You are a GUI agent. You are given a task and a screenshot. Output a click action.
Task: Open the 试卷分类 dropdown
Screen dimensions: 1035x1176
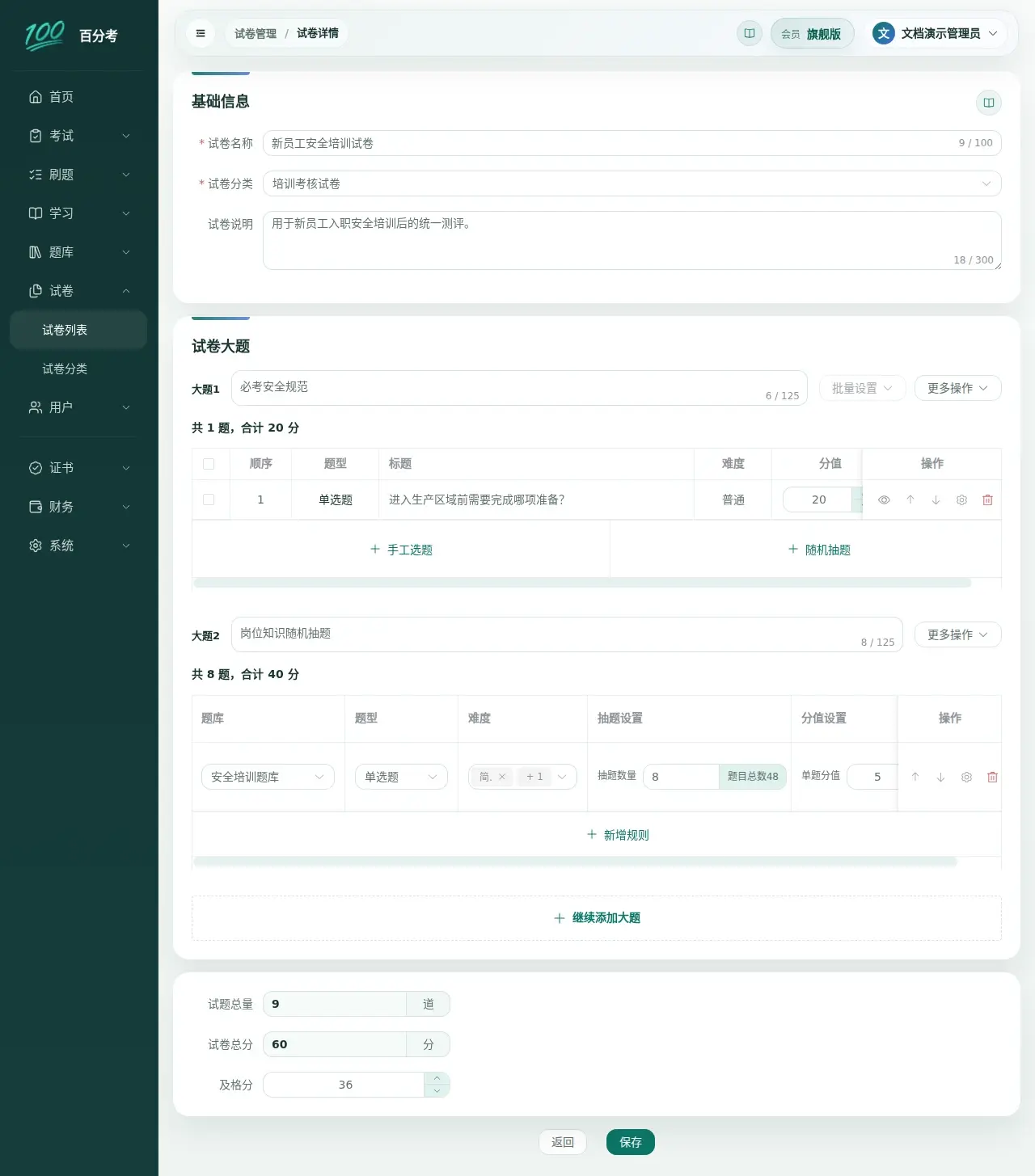point(632,183)
